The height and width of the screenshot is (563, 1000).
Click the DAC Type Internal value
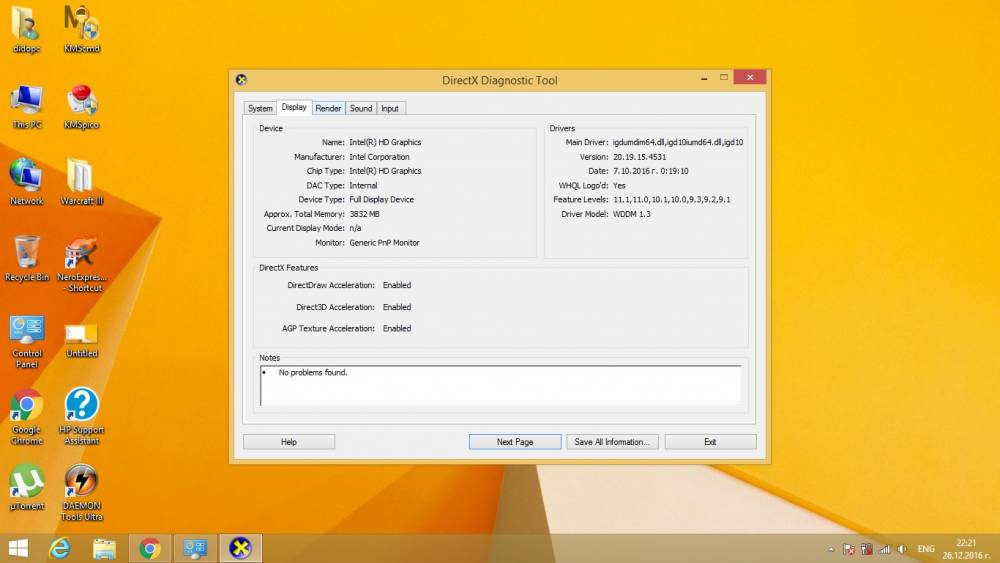coord(364,186)
